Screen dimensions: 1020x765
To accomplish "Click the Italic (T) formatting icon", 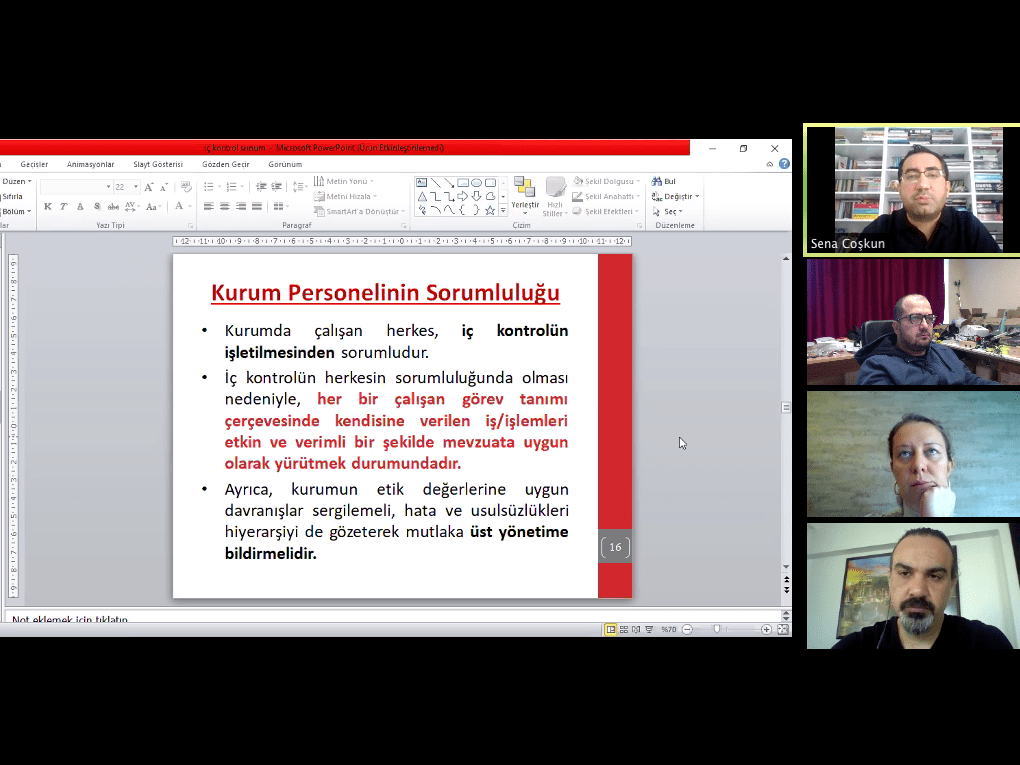I will tap(63, 207).
